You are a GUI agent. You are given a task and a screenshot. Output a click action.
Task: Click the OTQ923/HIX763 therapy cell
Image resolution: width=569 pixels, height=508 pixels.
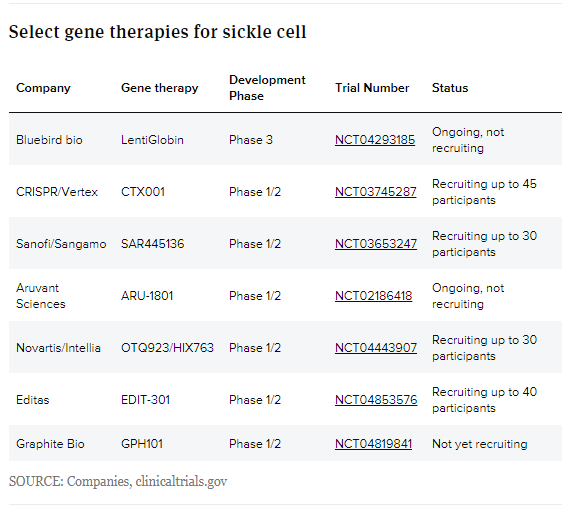167,348
